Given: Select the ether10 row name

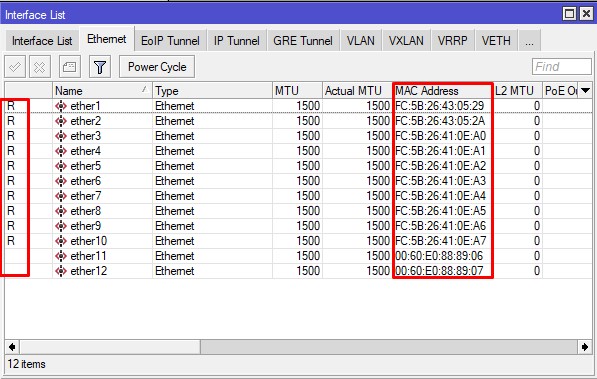Looking at the screenshot, I should click(x=88, y=241).
